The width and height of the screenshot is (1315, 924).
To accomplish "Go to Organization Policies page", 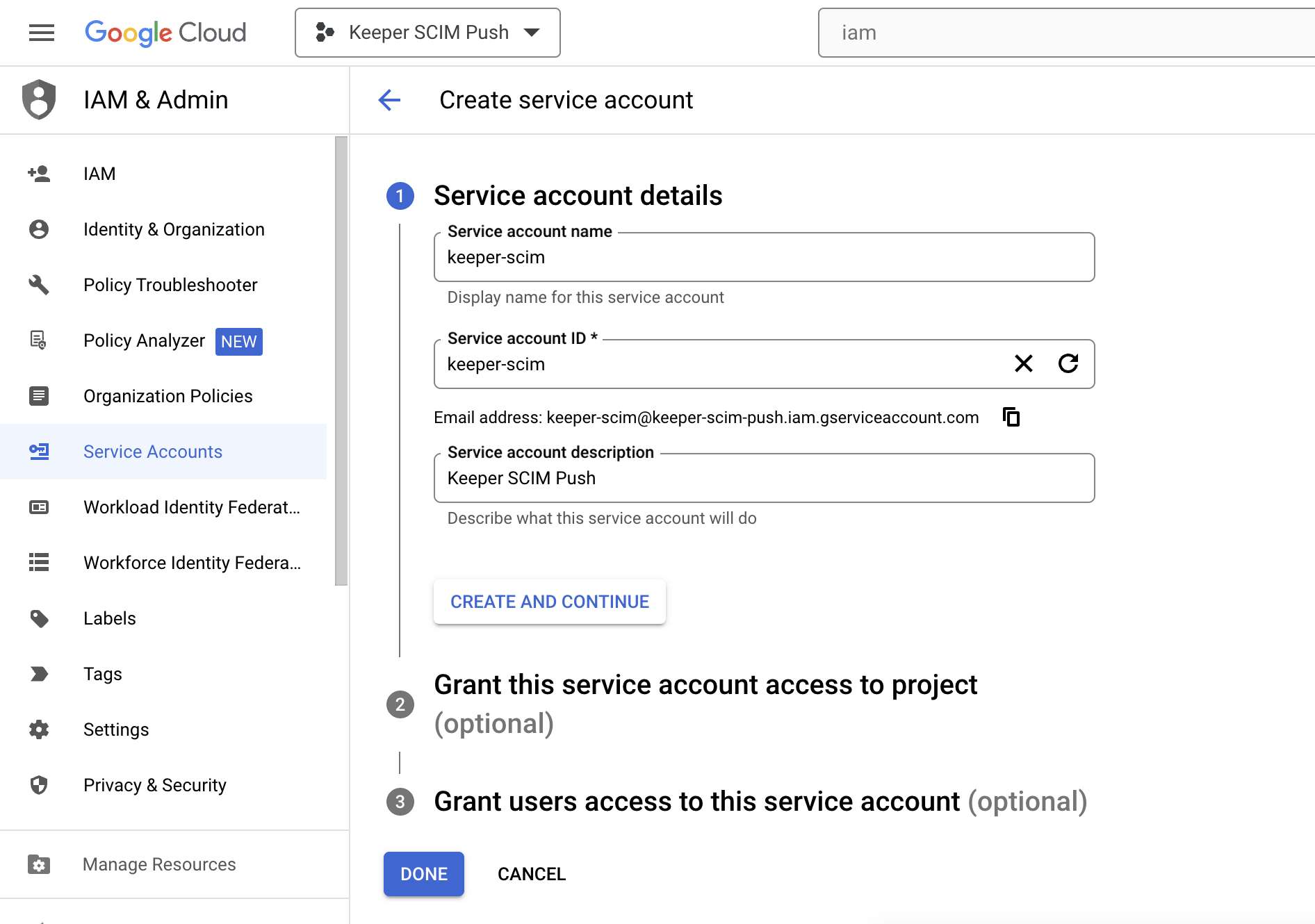I will (x=168, y=396).
